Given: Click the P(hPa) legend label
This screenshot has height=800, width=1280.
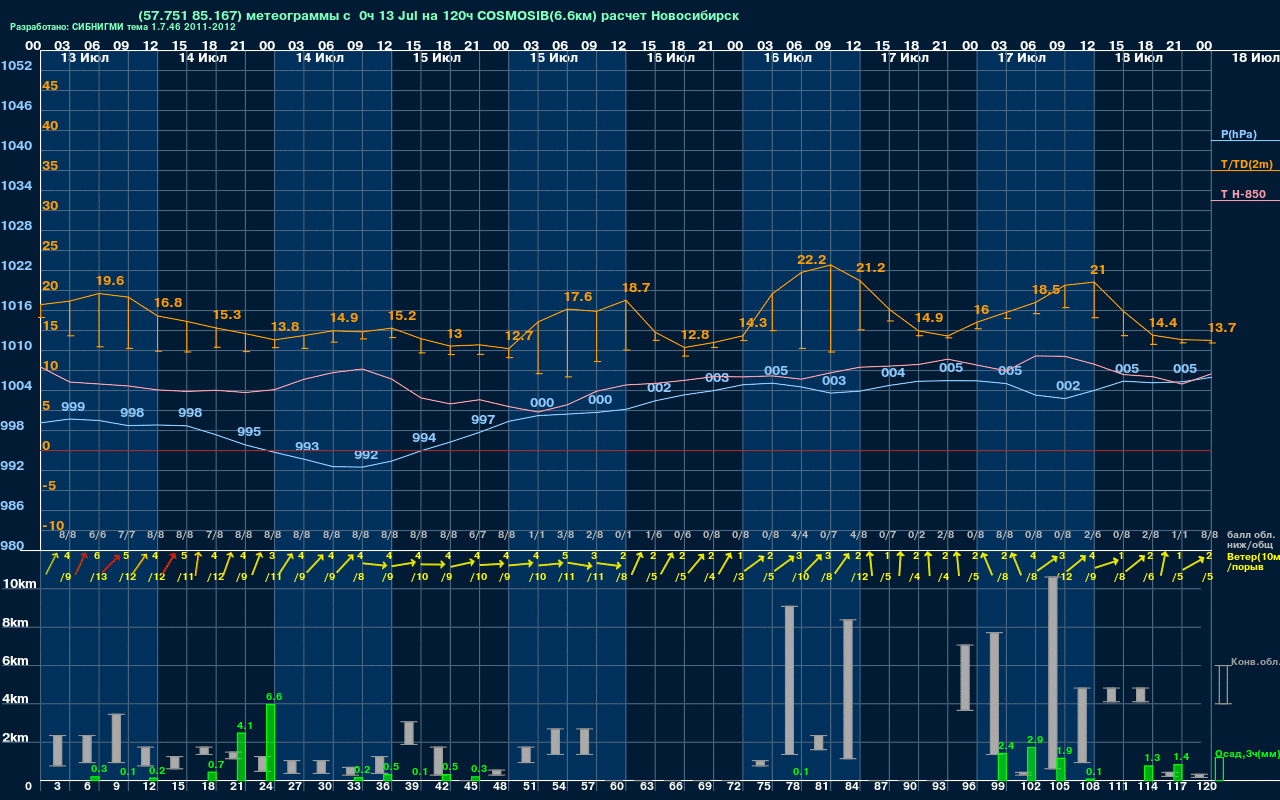Looking at the screenshot, I should pyautogui.click(x=1238, y=134).
